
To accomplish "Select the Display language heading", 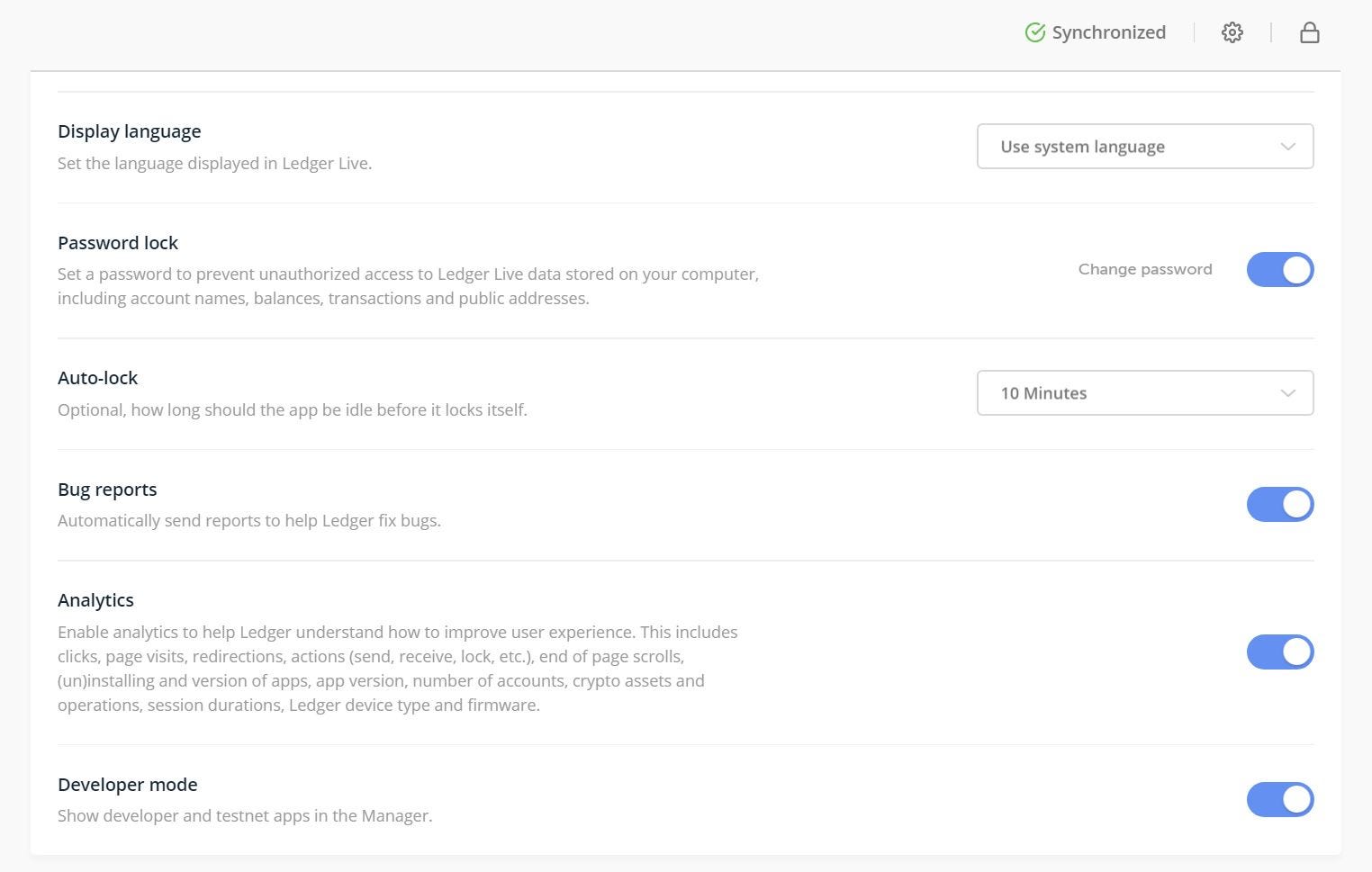I will [x=130, y=131].
